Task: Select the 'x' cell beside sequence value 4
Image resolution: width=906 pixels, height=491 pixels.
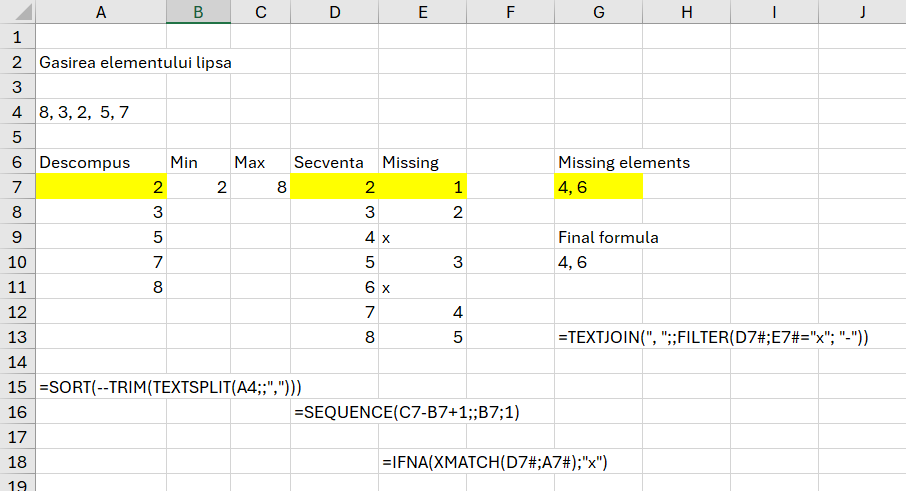Action: [422, 238]
